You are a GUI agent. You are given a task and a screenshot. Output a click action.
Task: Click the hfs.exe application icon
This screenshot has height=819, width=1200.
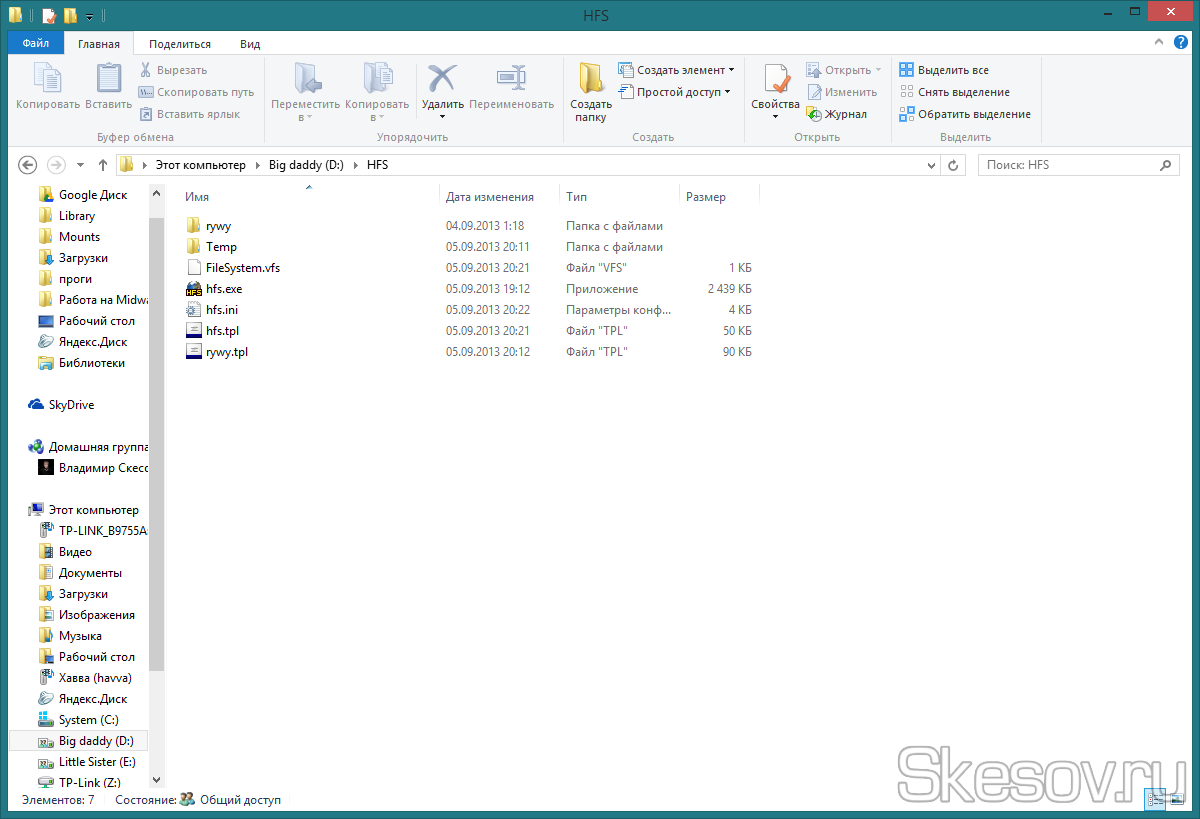(x=194, y=289)
